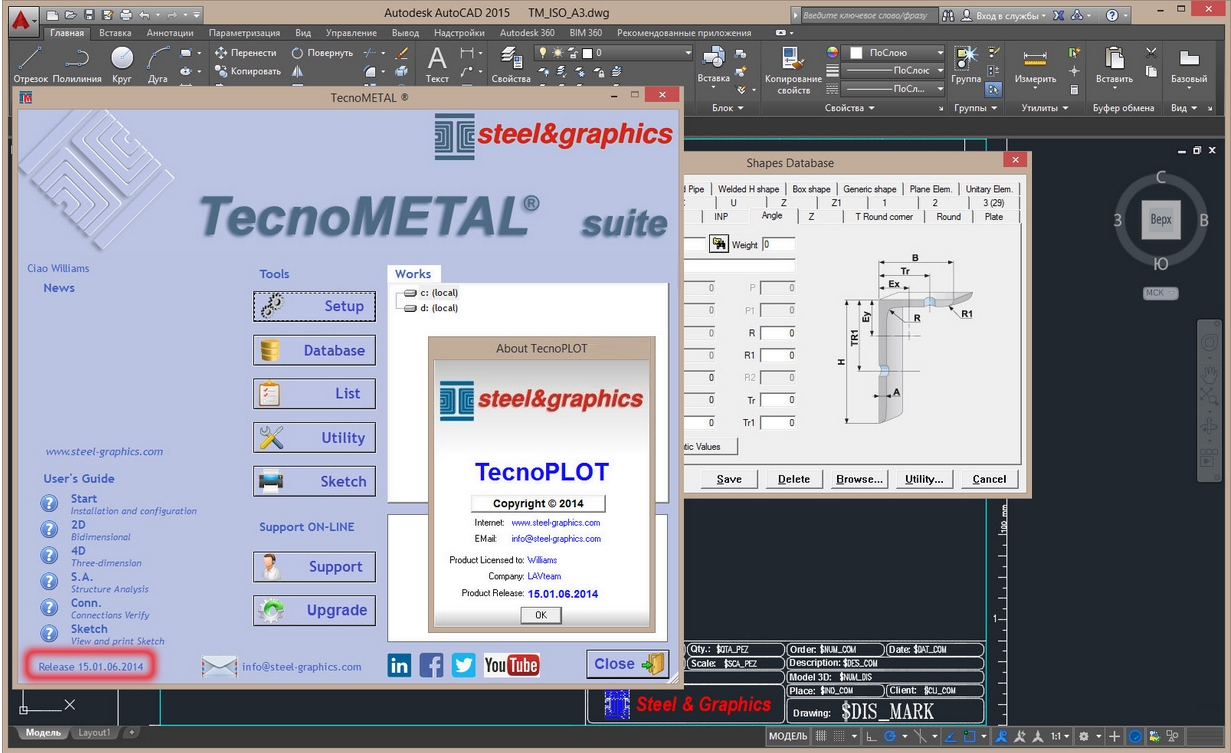
Task: Select the Angle tab in Shapes Database
Action: point(772,216)
